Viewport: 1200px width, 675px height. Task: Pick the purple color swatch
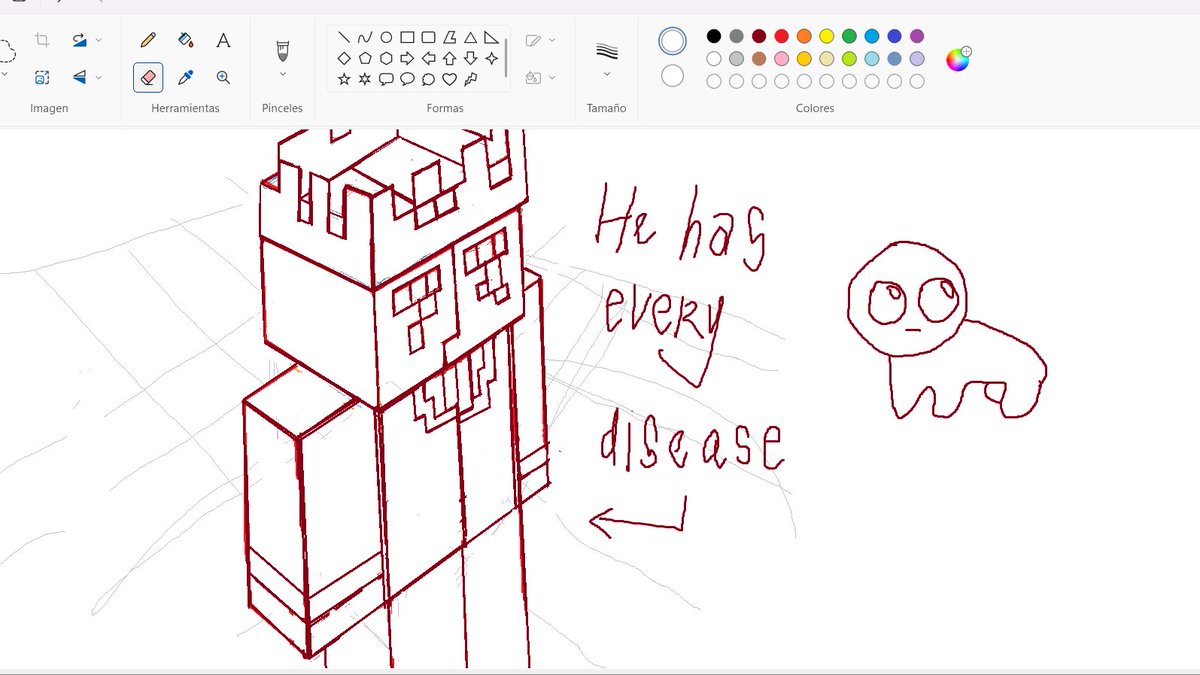917,36
